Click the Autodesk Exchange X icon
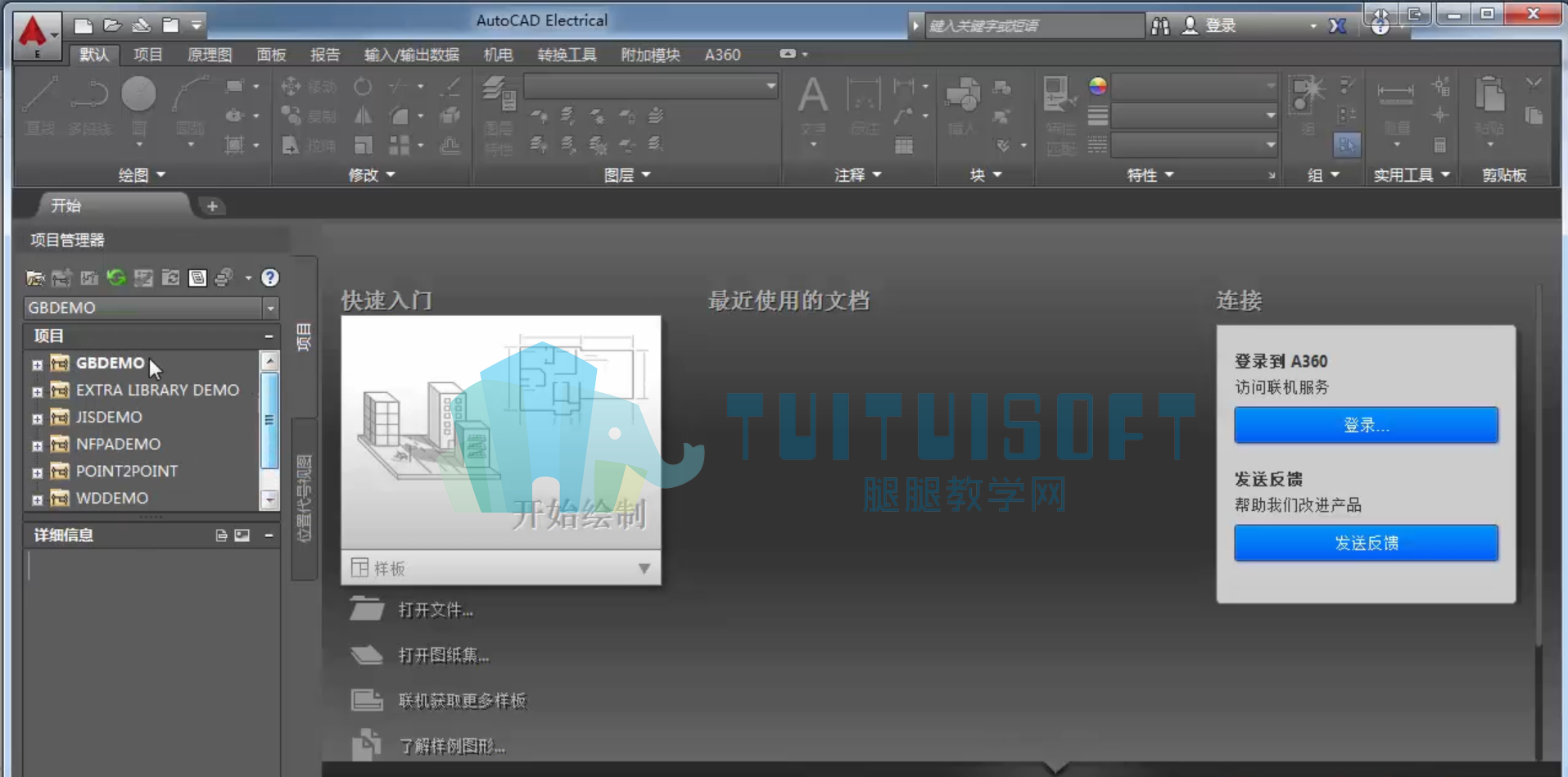 (x=1338, y=26)
